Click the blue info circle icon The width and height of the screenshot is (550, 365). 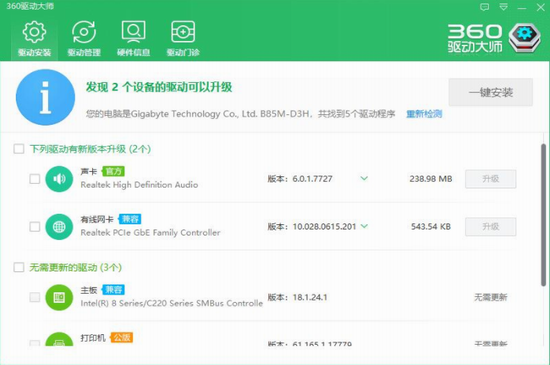[45, 97]
